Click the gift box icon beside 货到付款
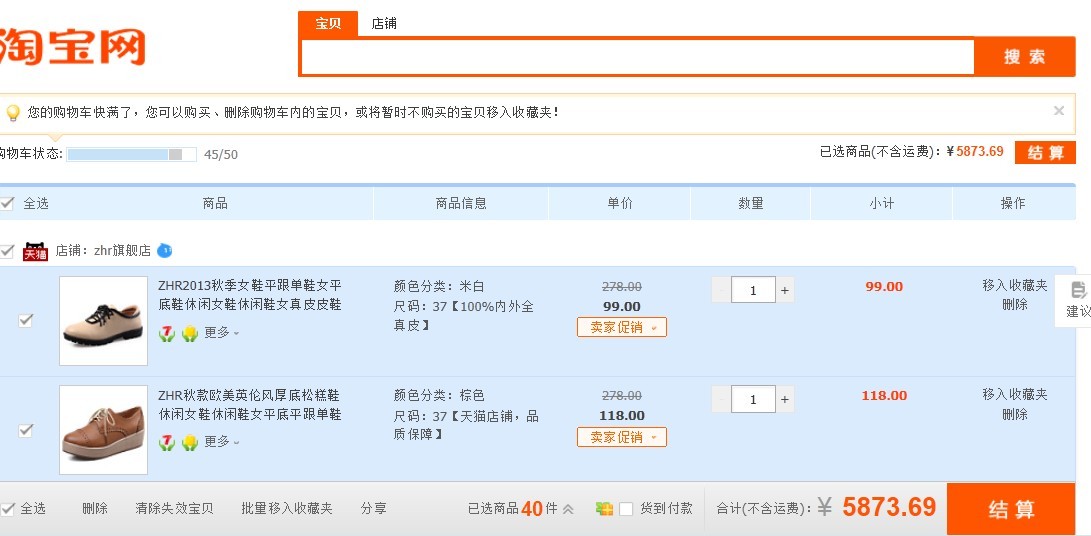1091x536 pixels. click(x=604, y=509)
